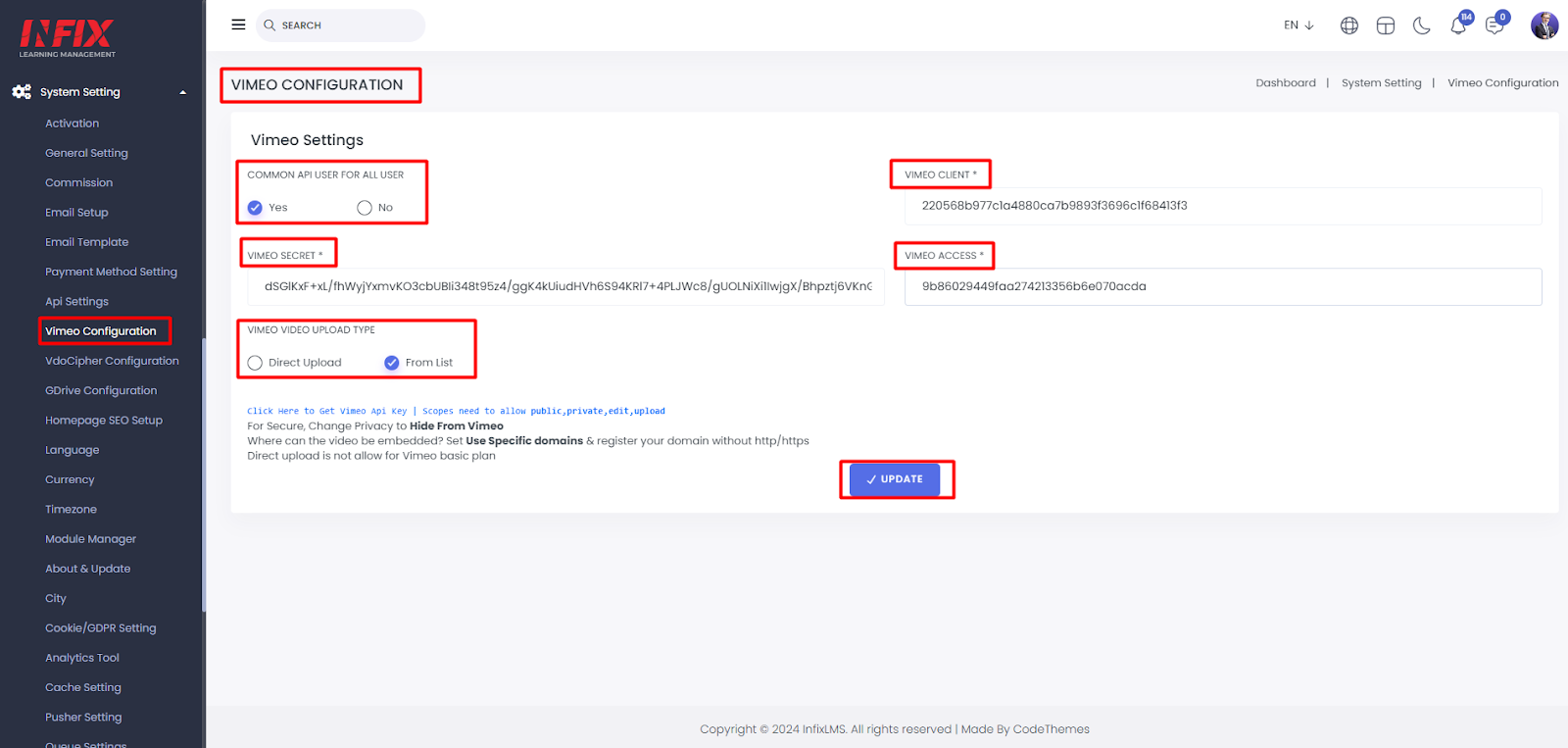Go to Commission settings
The height and width of the screenshot is (748, 1568).
(78, 182)
